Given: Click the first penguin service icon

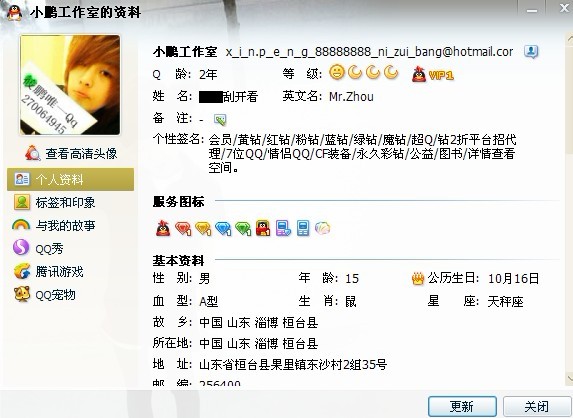Looking at the screenshot, I should point(163,228).
